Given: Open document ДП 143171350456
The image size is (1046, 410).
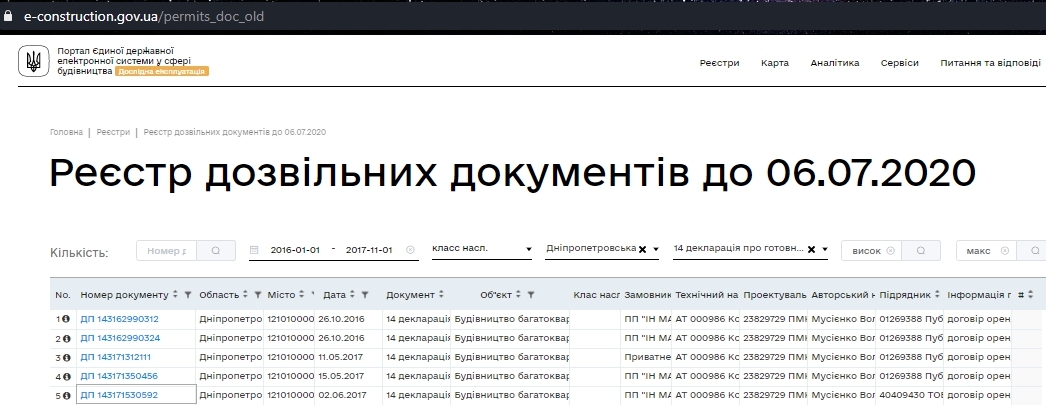Looking at the screenshot, I should (x=119, y=376).
